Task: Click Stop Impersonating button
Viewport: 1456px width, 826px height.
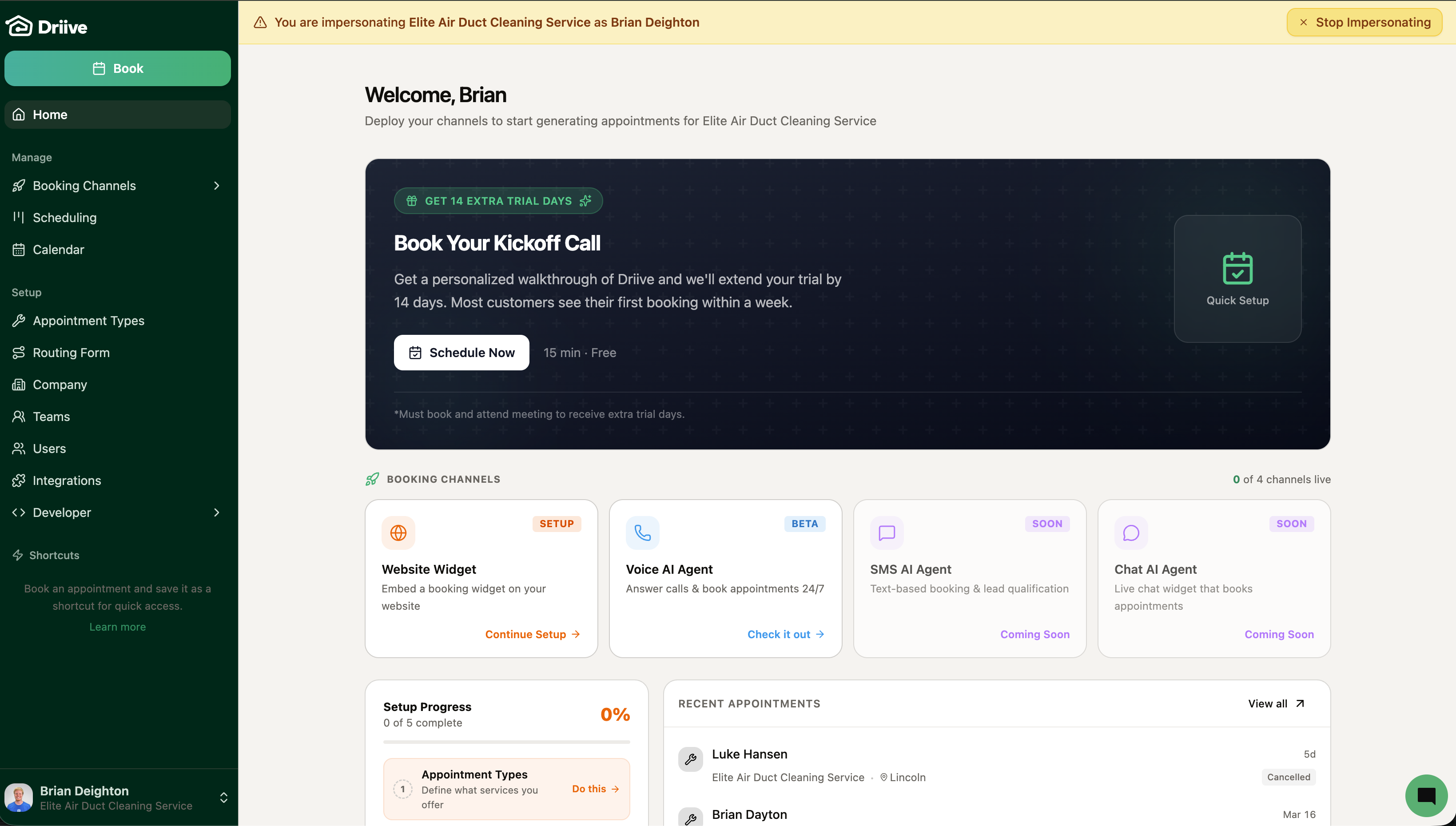Action: (x=1364, y=22)
